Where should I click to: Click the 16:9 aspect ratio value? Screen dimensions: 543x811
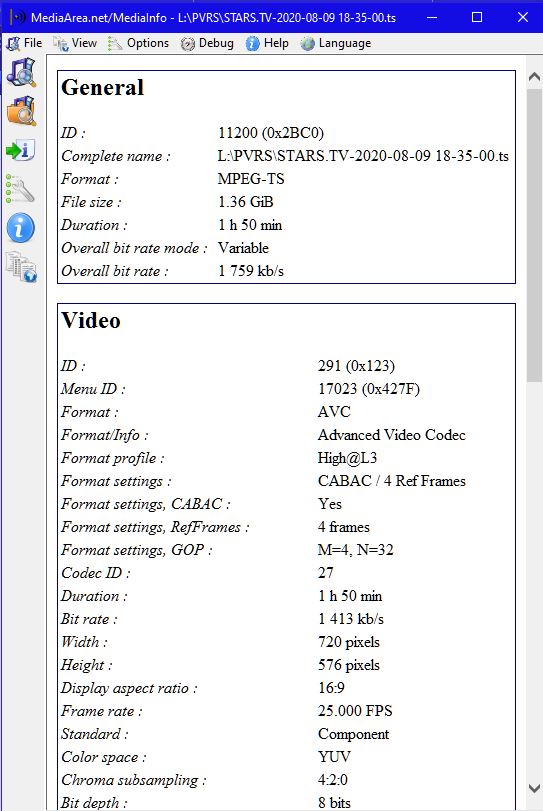point(331,688)
